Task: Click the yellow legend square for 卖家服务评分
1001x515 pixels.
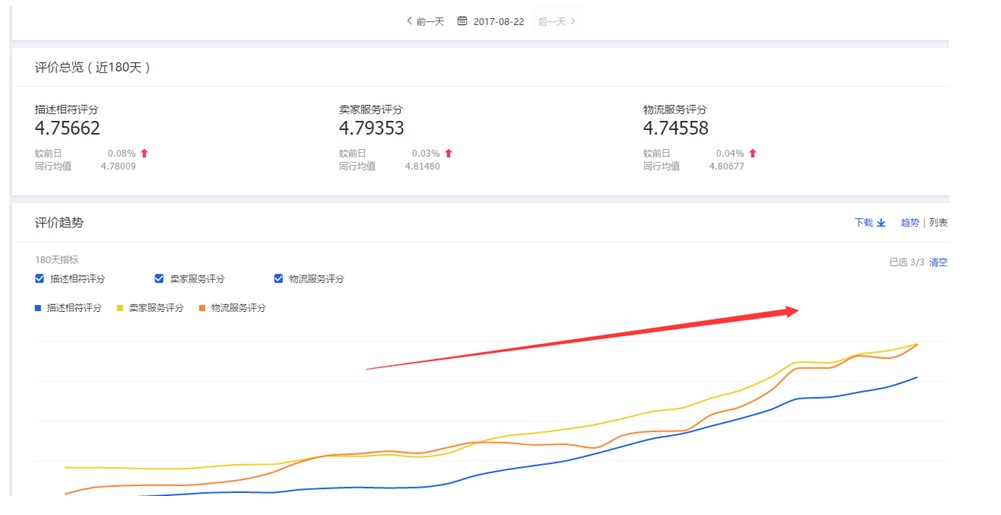Action: click(121, 308)
